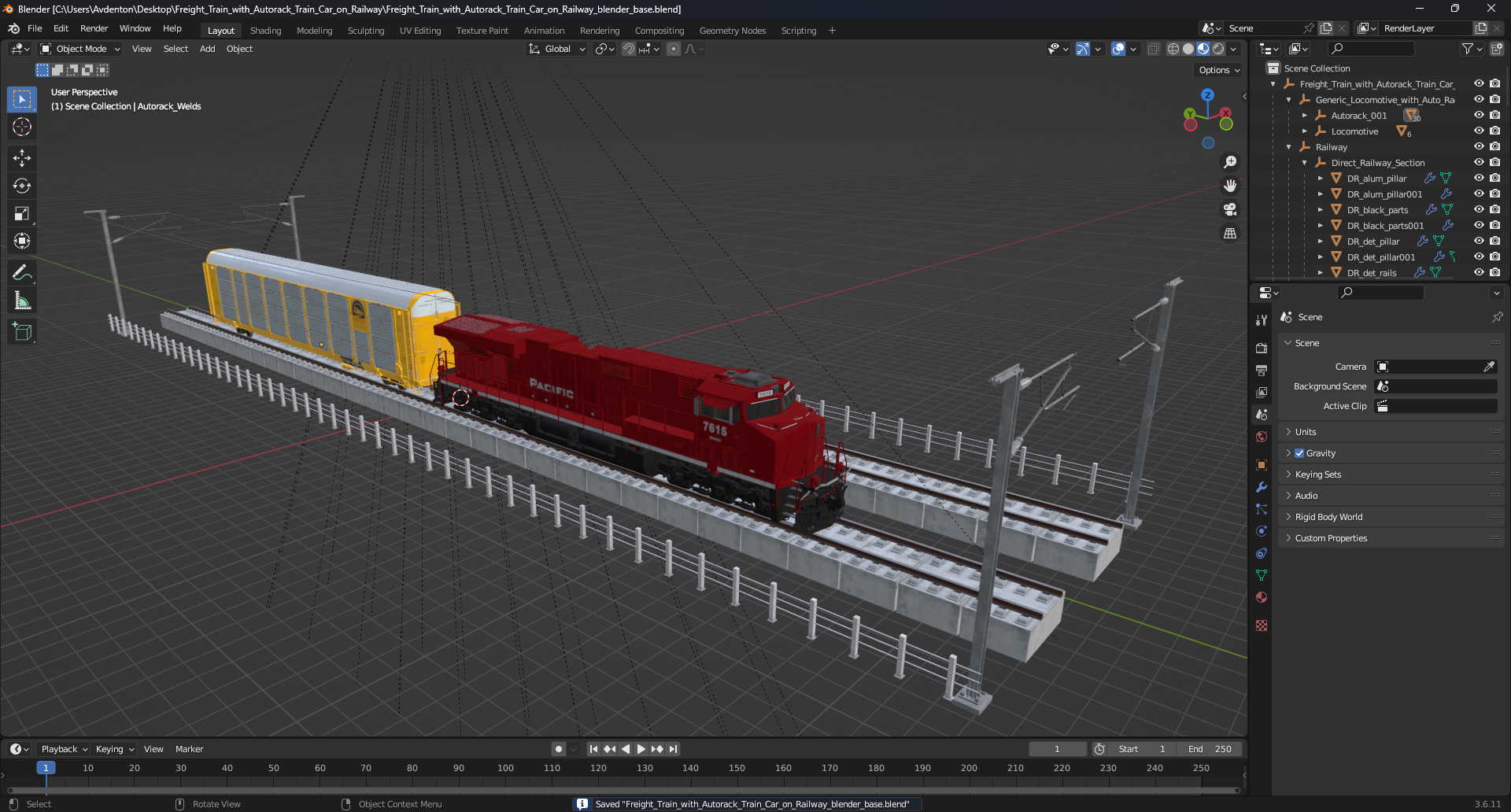Screen dimensions: 1511x812
Task: Open the Object Data properties tab
Action: [1262, 575]
